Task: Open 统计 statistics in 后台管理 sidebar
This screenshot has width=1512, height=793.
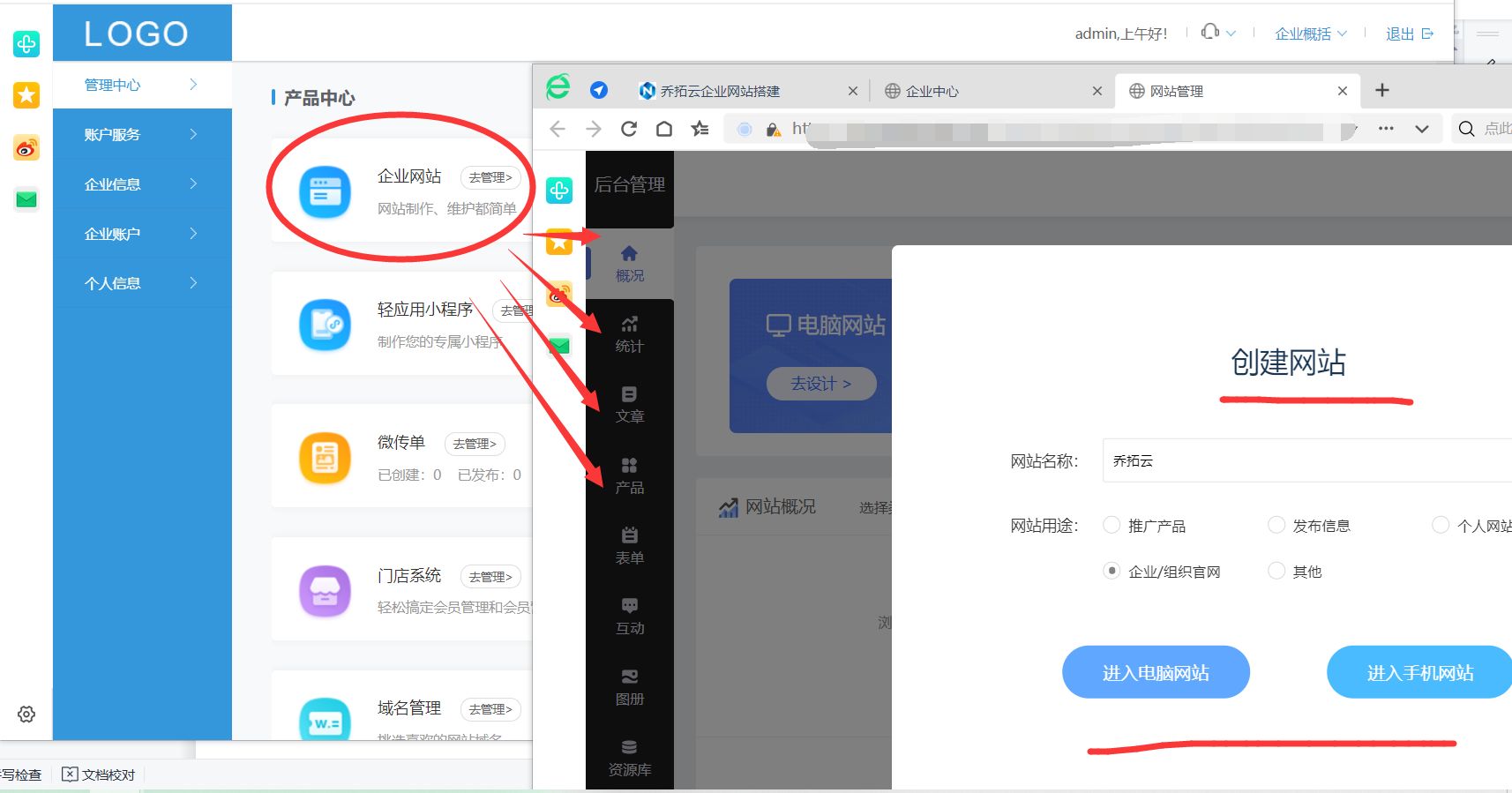Action: tap(629, 334)
